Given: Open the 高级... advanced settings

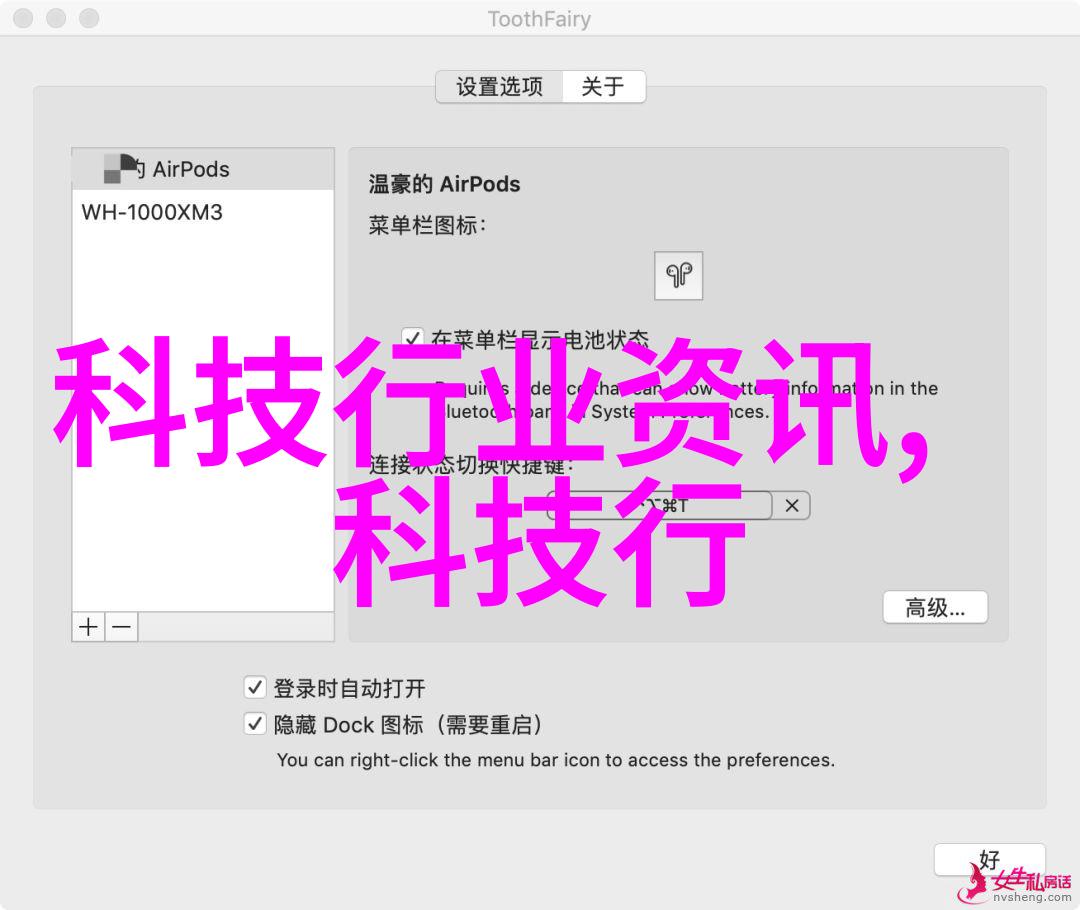Looking at the screenshot, I should (935, 608).
